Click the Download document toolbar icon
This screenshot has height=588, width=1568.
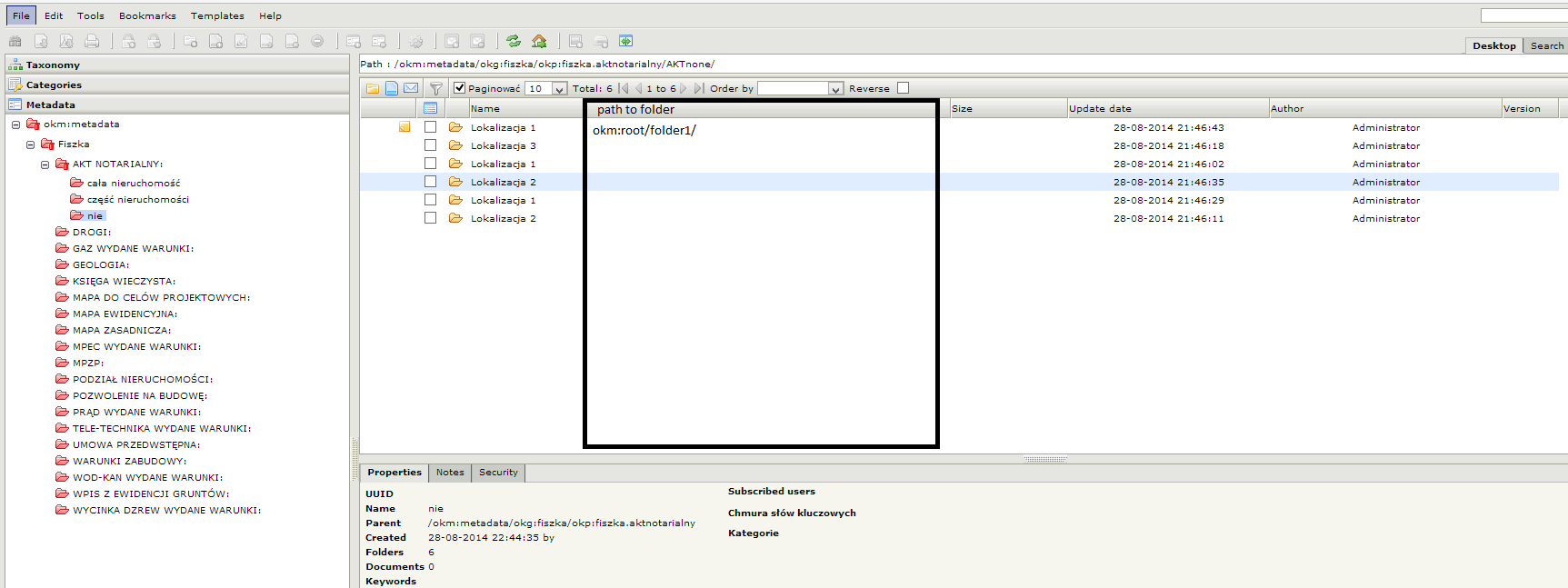[x=41, y=41]
